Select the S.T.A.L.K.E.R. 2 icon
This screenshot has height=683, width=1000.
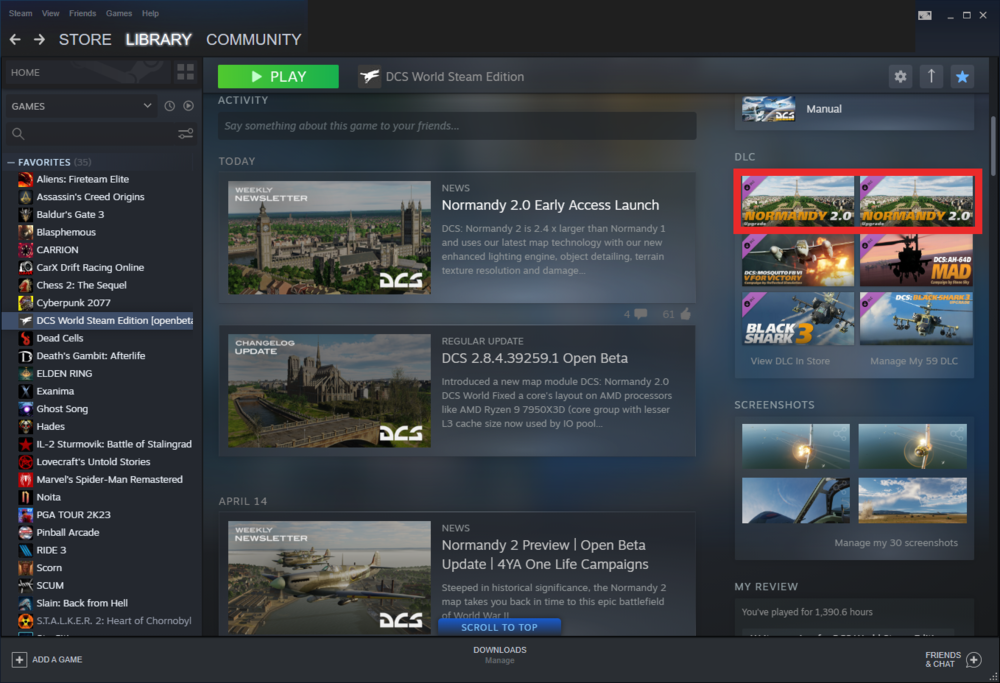click(26, 621)
